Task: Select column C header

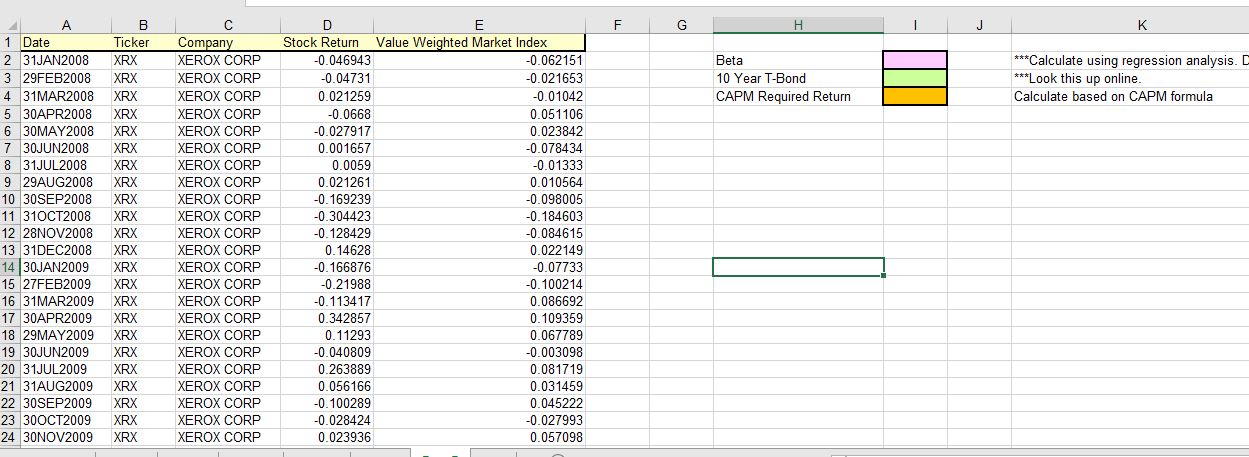Action: click(x=226, y=24)
